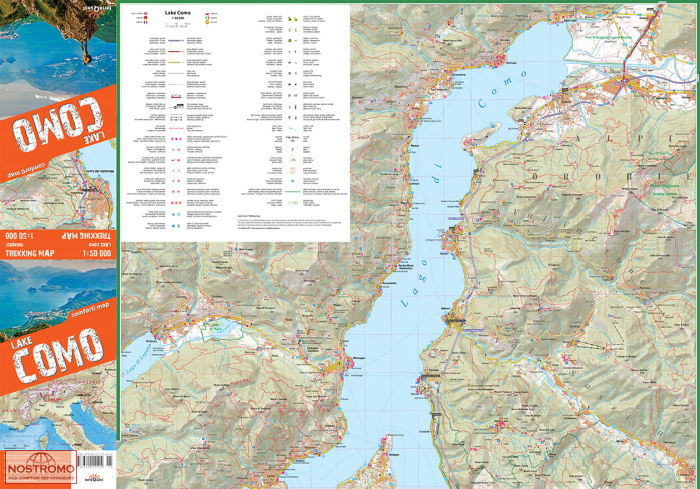Click the barcode on the cover

[x=95, y=463]
